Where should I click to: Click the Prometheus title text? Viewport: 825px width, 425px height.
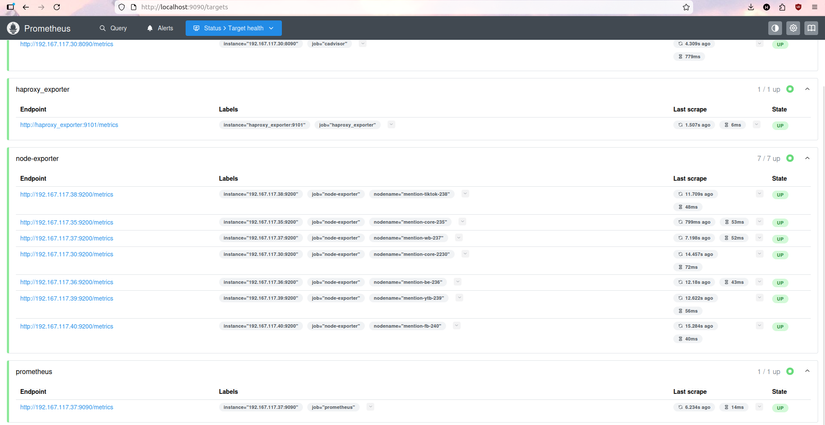tap(47, 28)
